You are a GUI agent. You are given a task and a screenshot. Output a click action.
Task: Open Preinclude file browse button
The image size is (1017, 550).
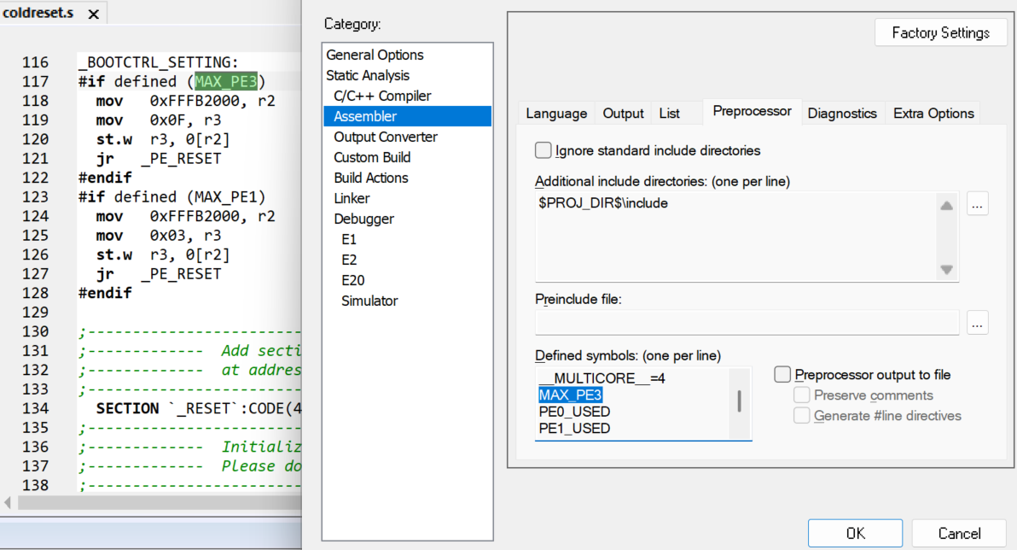[977, 322]
